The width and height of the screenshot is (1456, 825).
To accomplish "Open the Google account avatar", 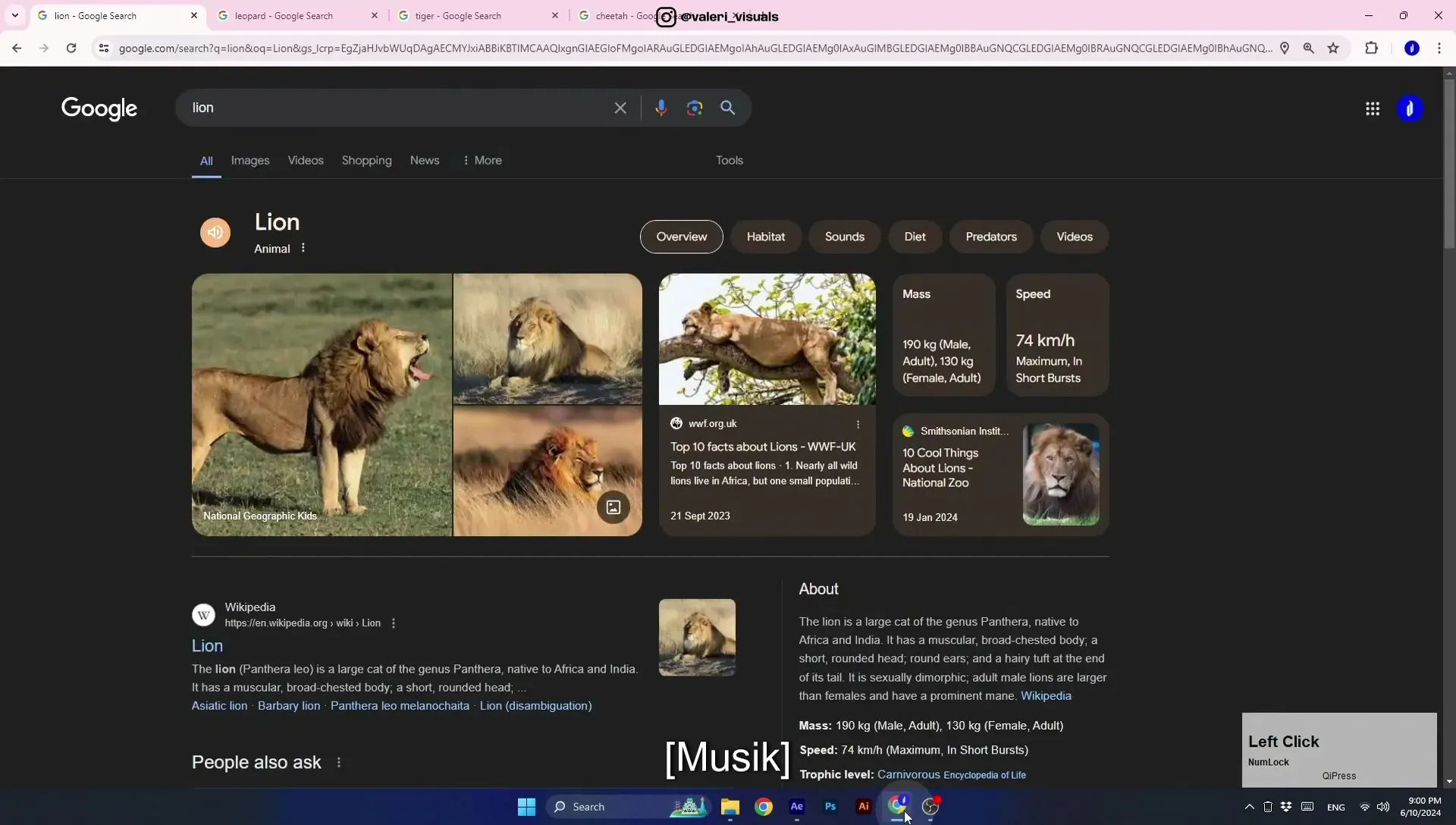I will pos(1410,108).
